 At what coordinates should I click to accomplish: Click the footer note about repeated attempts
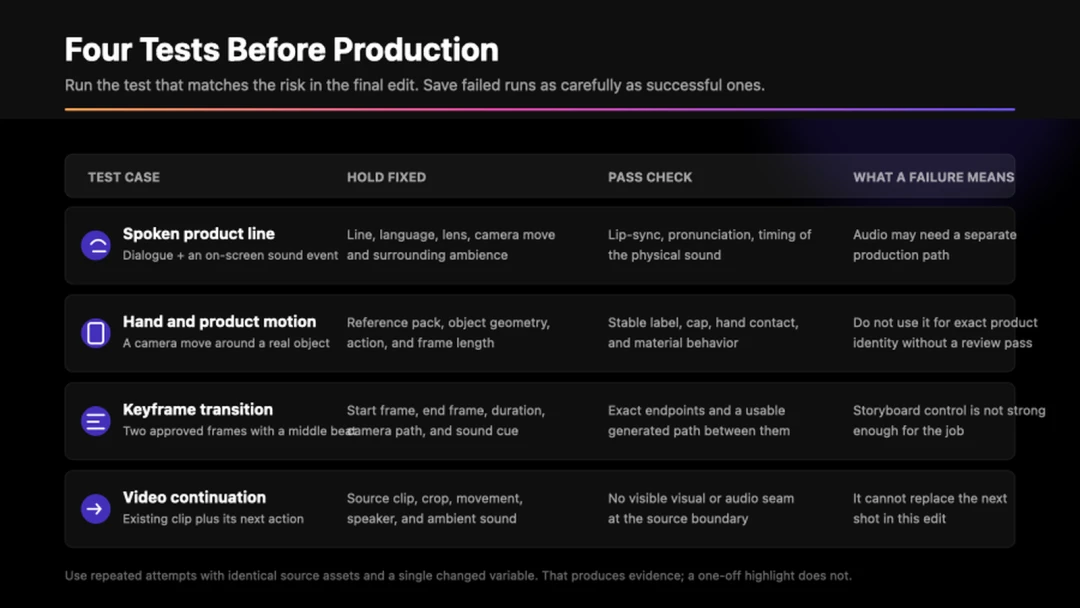coord(458,575)
